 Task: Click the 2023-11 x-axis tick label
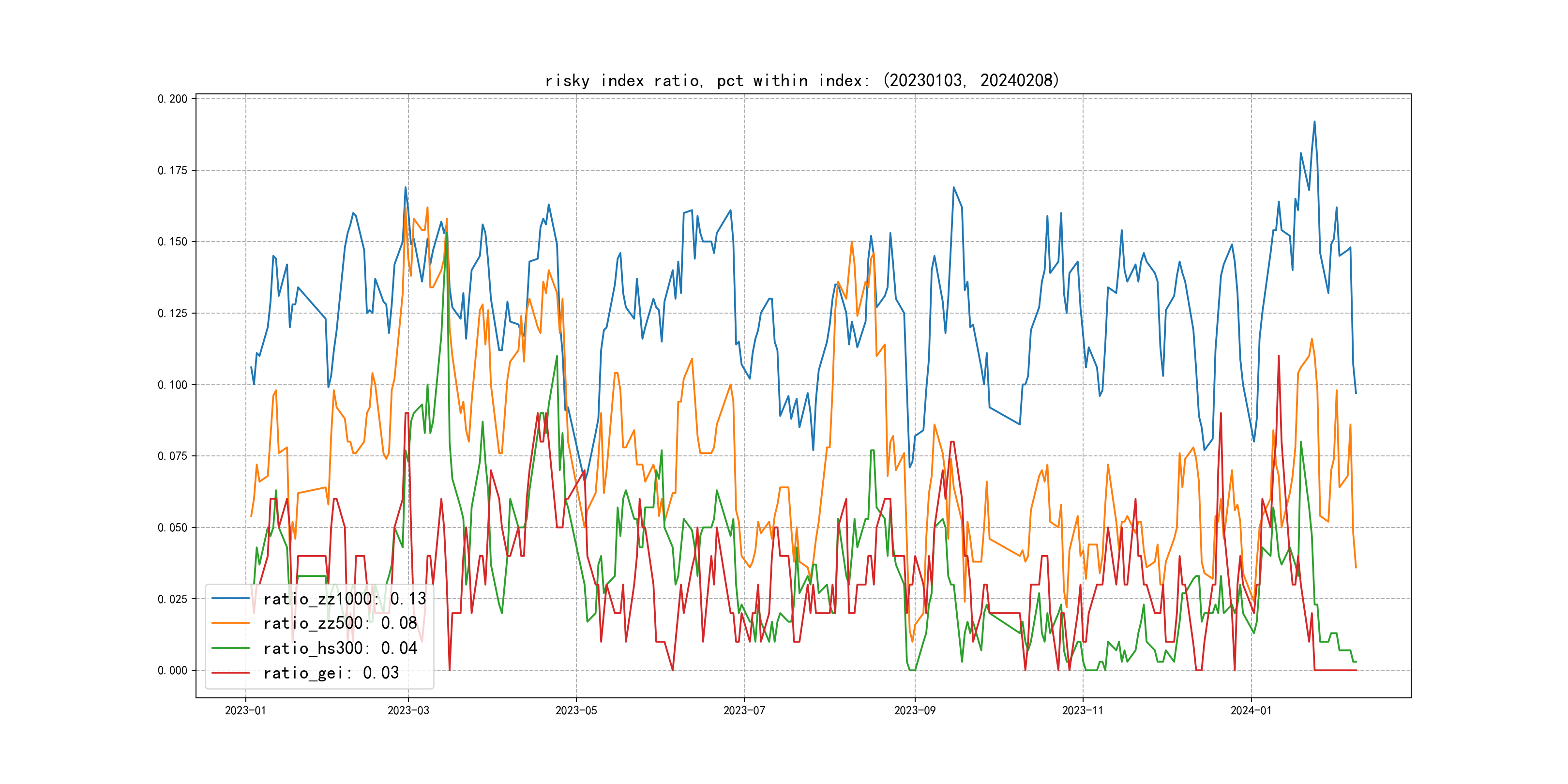click(1082, 710)
